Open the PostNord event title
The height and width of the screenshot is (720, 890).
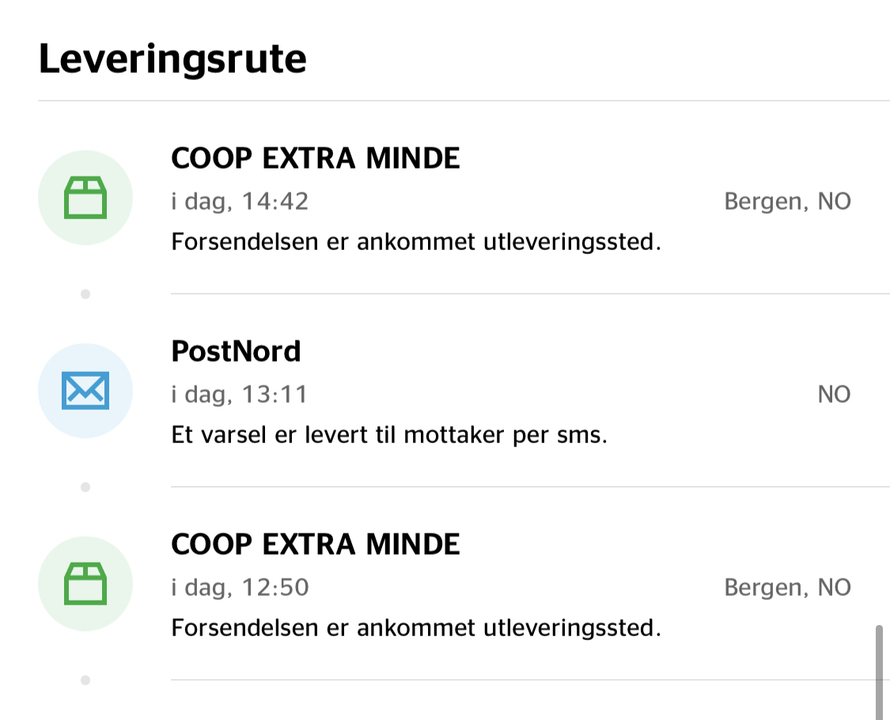236,351
